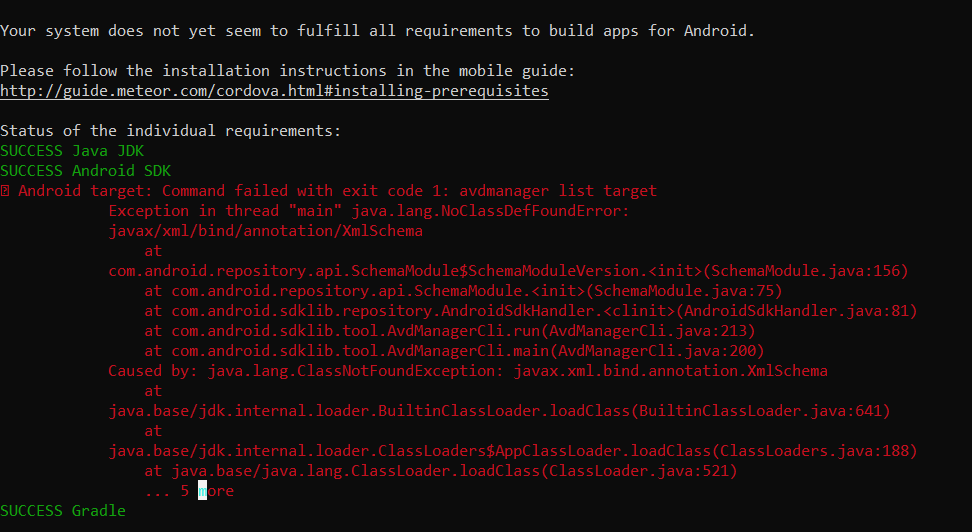Click the red failure glyph before Android target

point(5,191)
